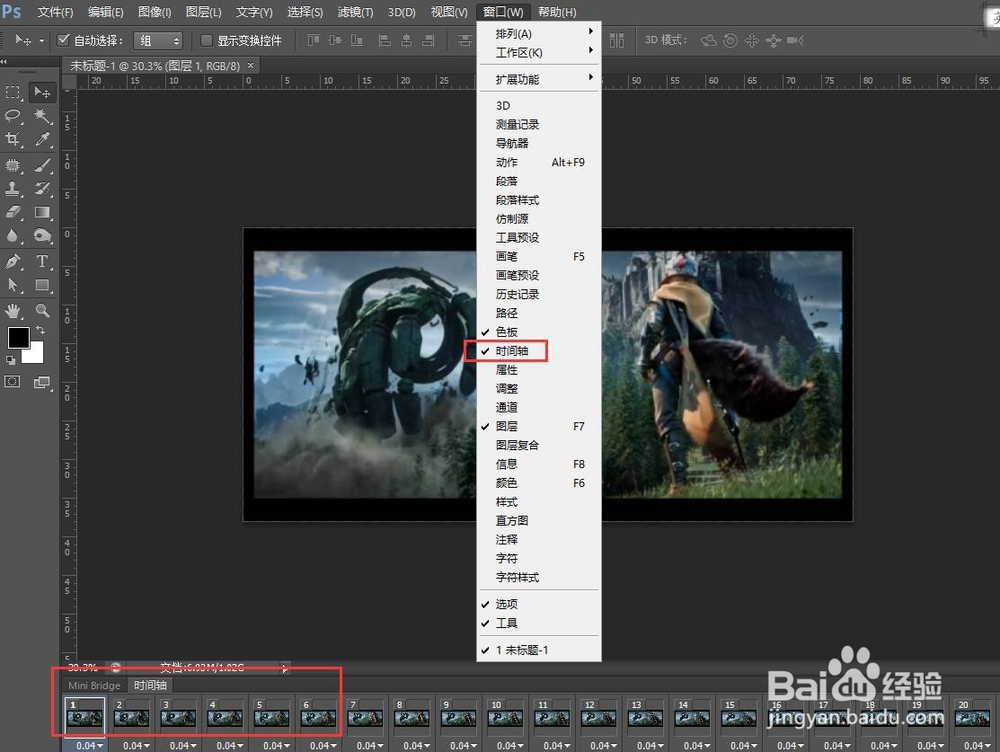Swap foreground and background colors
The width and height of the screenshot is (1000, 752).
pyautogui.click(x=40, y=329)
